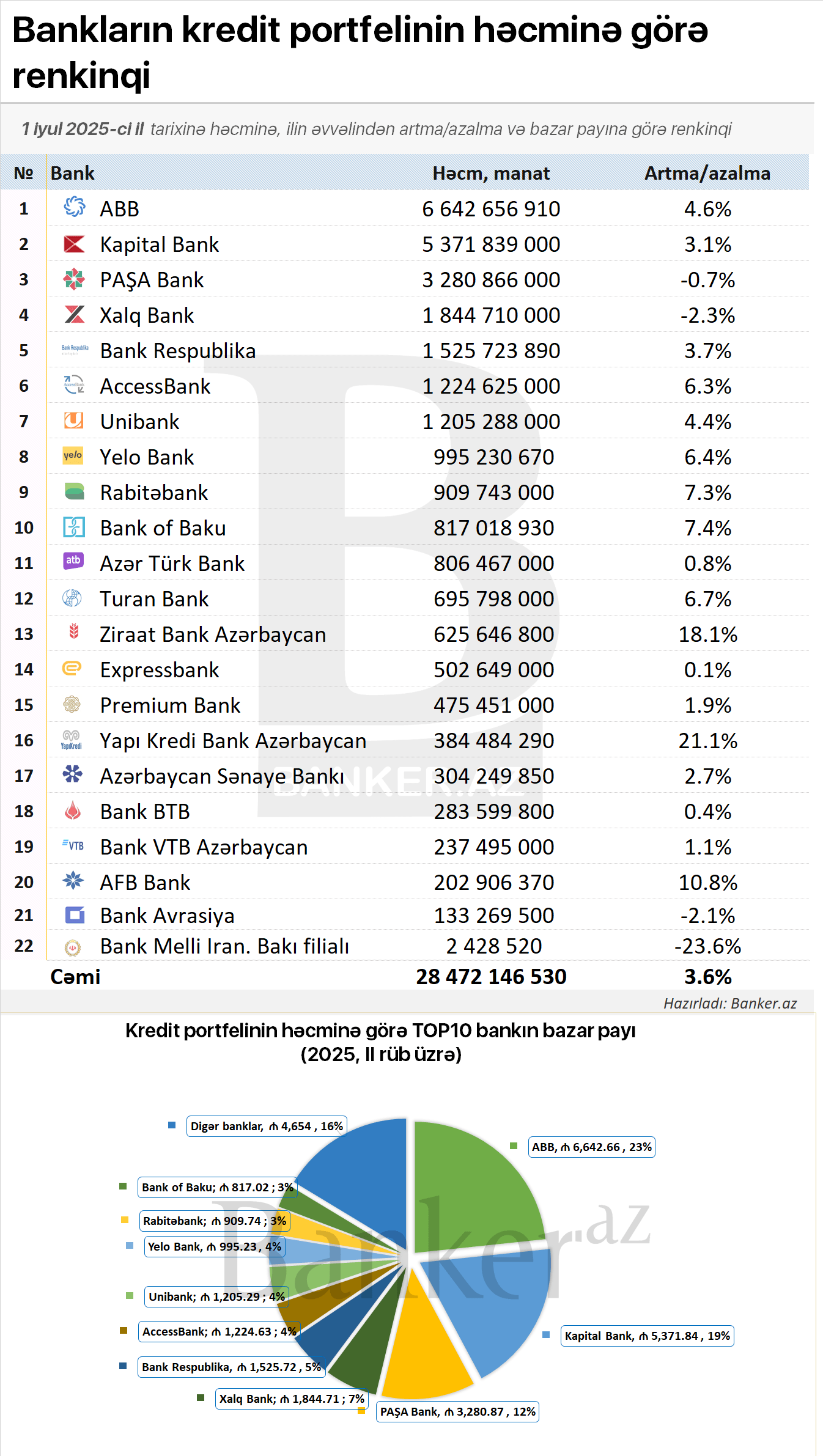Click the Bank of Baku logo icon
823x1456 pixels.
point(74,527)
